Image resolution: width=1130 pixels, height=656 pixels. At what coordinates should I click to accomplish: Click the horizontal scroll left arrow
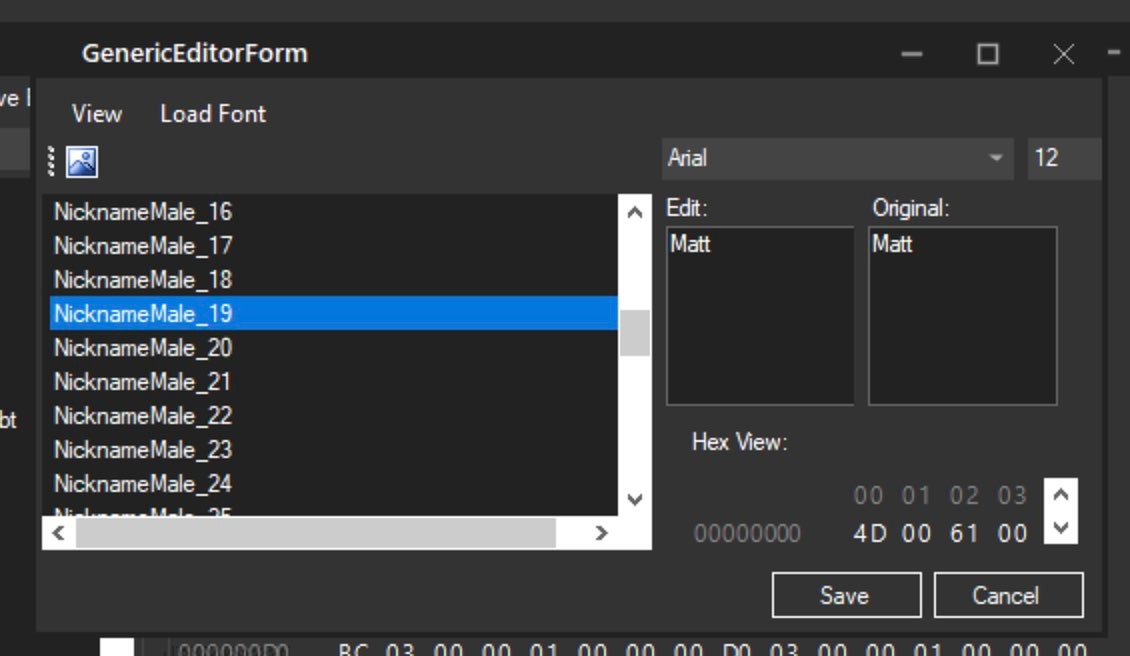click(x=58, y=533)
